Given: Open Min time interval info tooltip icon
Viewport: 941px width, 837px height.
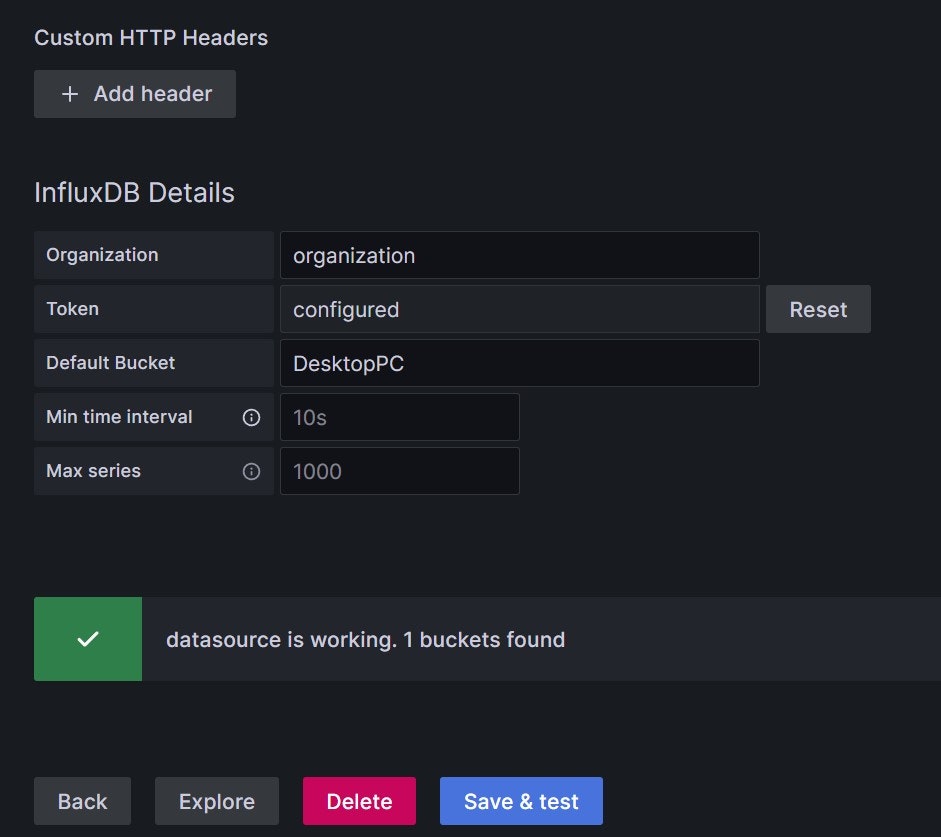Looking at the screenshot, I should (x=251, y=417).
